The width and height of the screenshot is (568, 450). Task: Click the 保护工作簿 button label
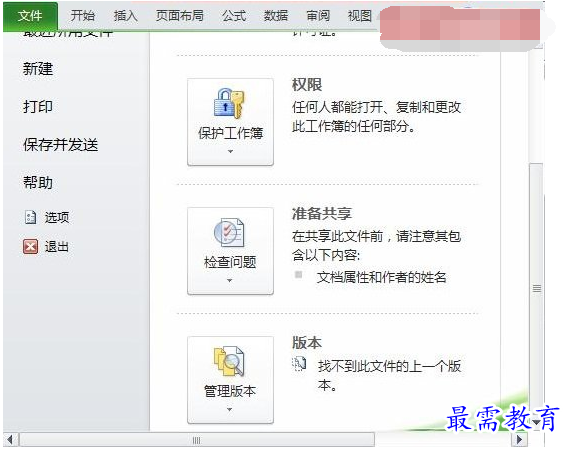pos(230,133)
